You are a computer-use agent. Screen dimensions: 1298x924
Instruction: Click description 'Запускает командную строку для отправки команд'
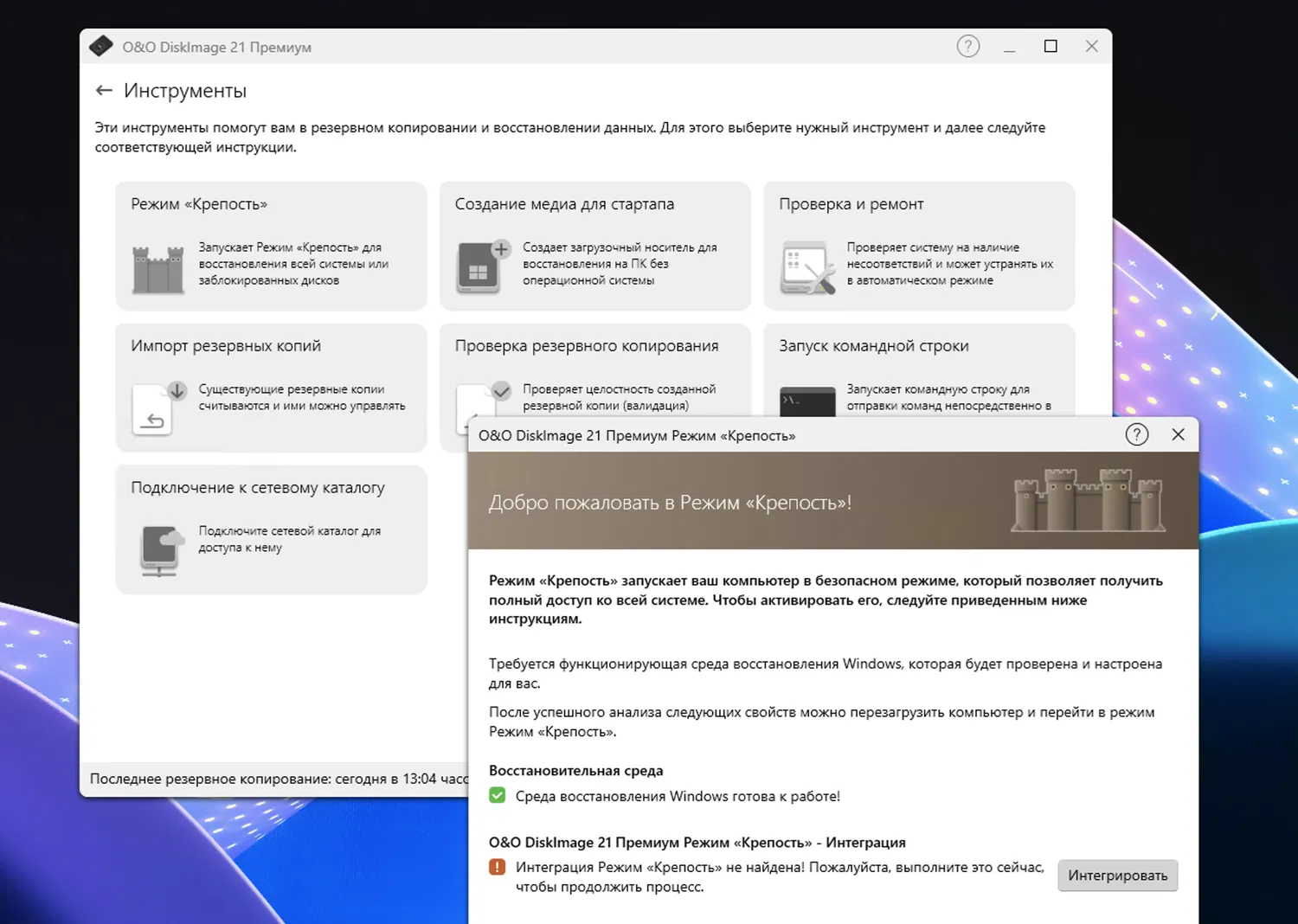[x=949, y=397]
